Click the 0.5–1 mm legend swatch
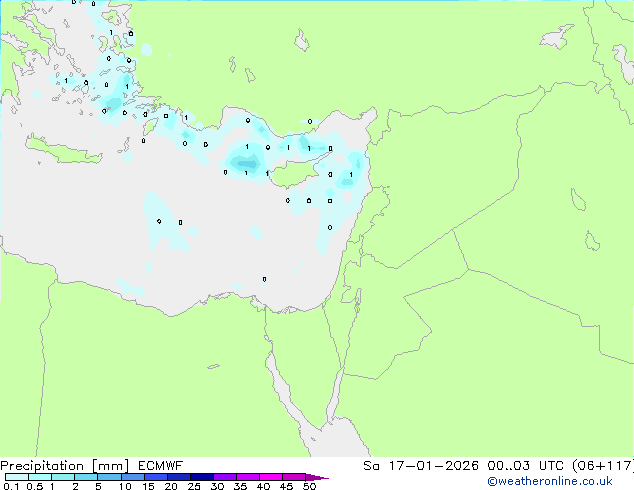This screenshot has height=490, width=634. [x=40, y=477]
